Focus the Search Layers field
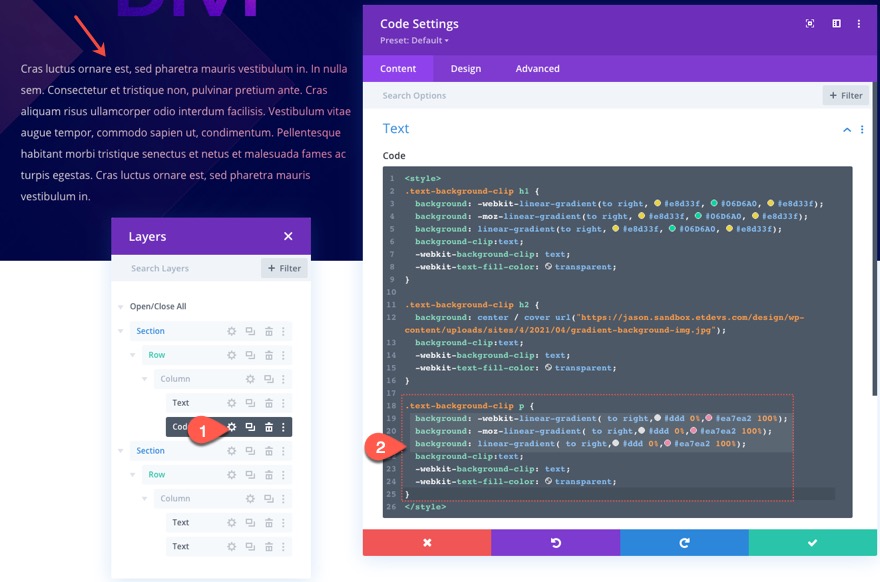Viewport: 880px width, 582px height. pos(188,268)
